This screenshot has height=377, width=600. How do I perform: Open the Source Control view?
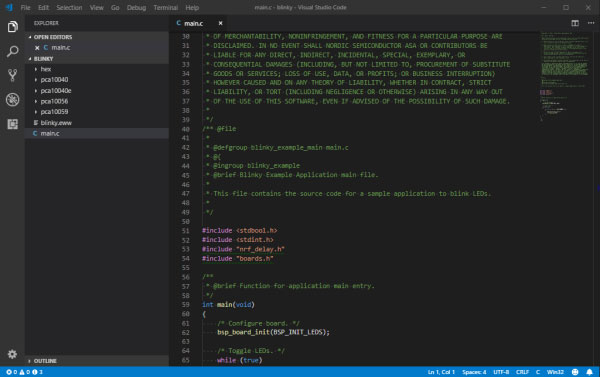click(x=12, y=75)
